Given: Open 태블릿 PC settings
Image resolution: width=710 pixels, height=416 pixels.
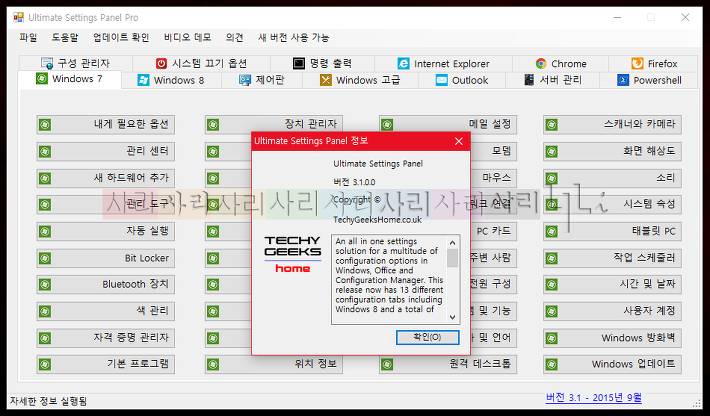Looking at the screenshot, I should (612, 231).
